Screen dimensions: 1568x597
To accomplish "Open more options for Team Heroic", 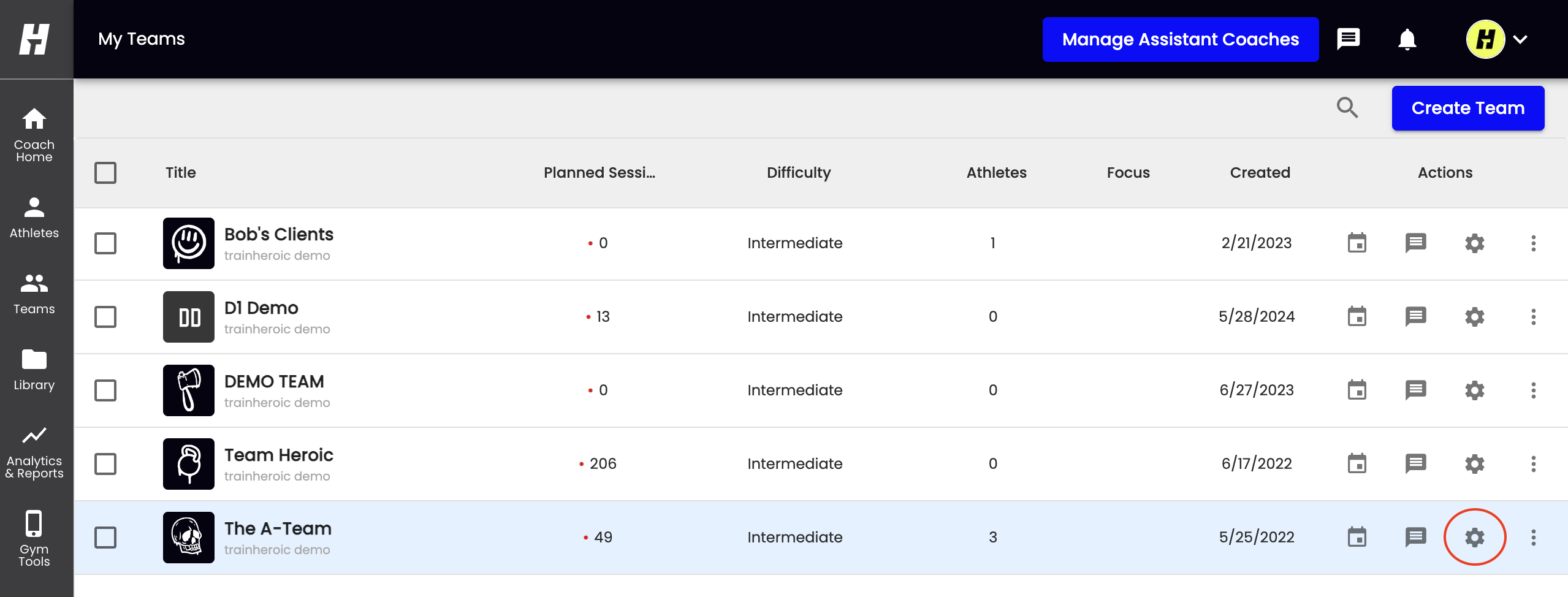I will (1534, 464).
